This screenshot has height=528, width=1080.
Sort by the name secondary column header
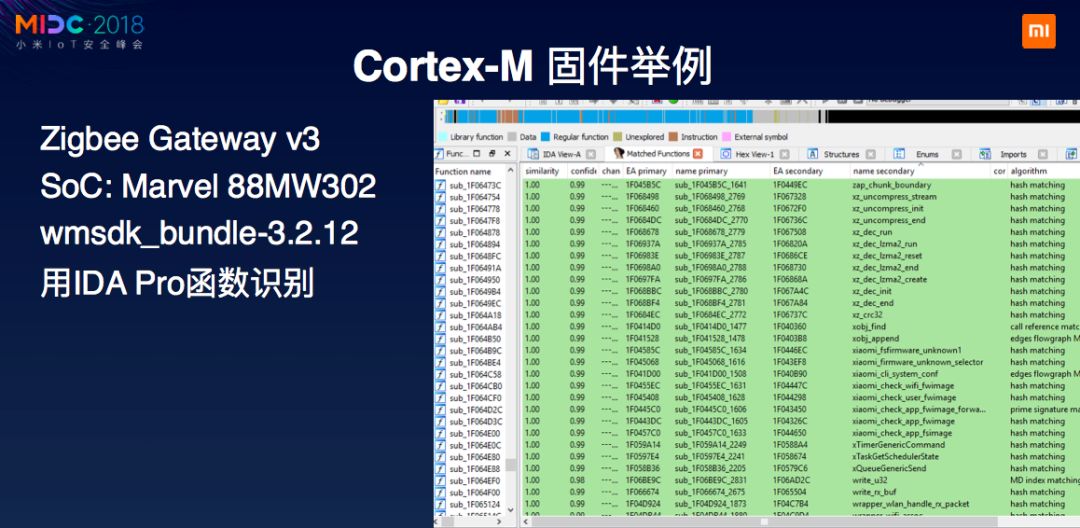click(x=920, y=171)
